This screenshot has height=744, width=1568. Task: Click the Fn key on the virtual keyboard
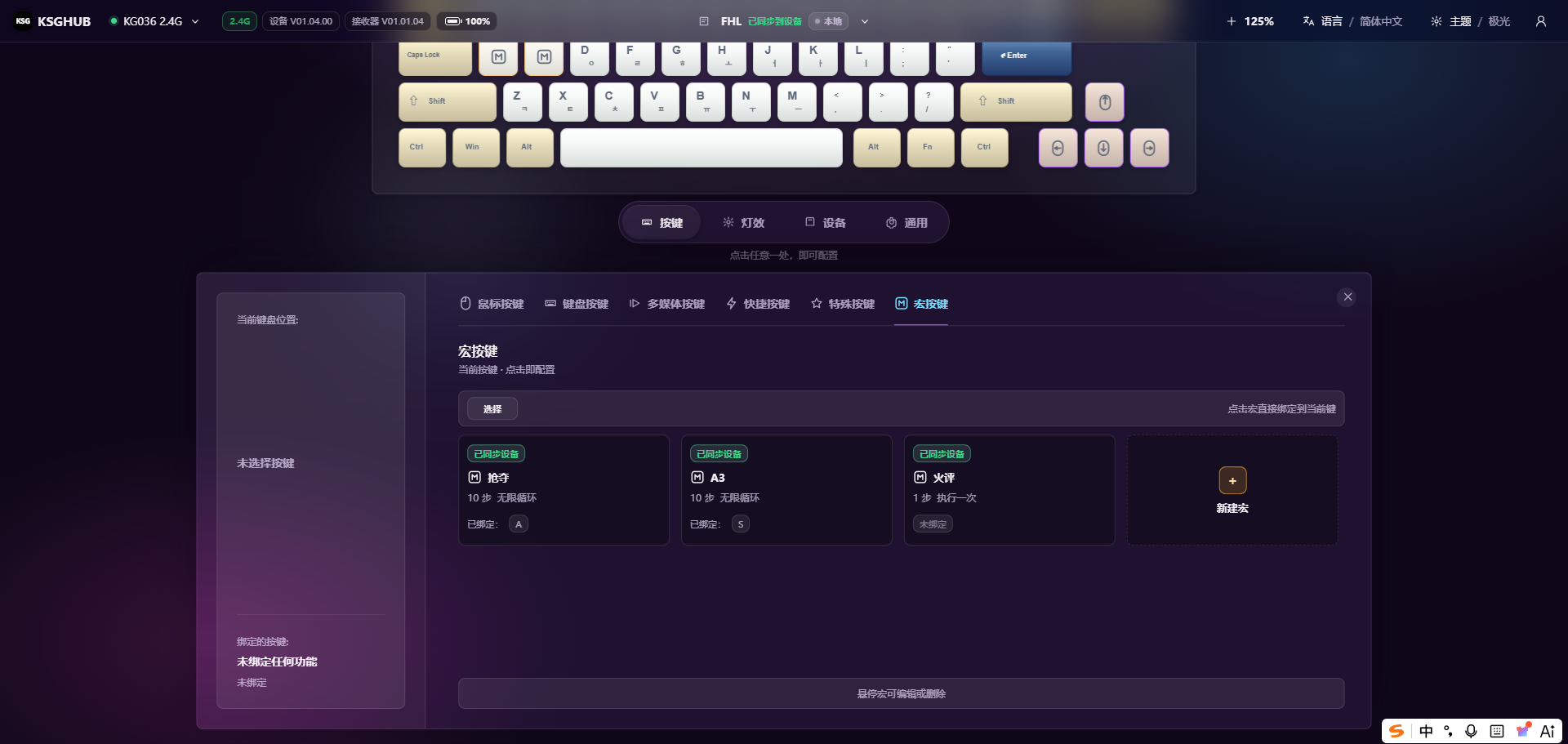[931, 148]
